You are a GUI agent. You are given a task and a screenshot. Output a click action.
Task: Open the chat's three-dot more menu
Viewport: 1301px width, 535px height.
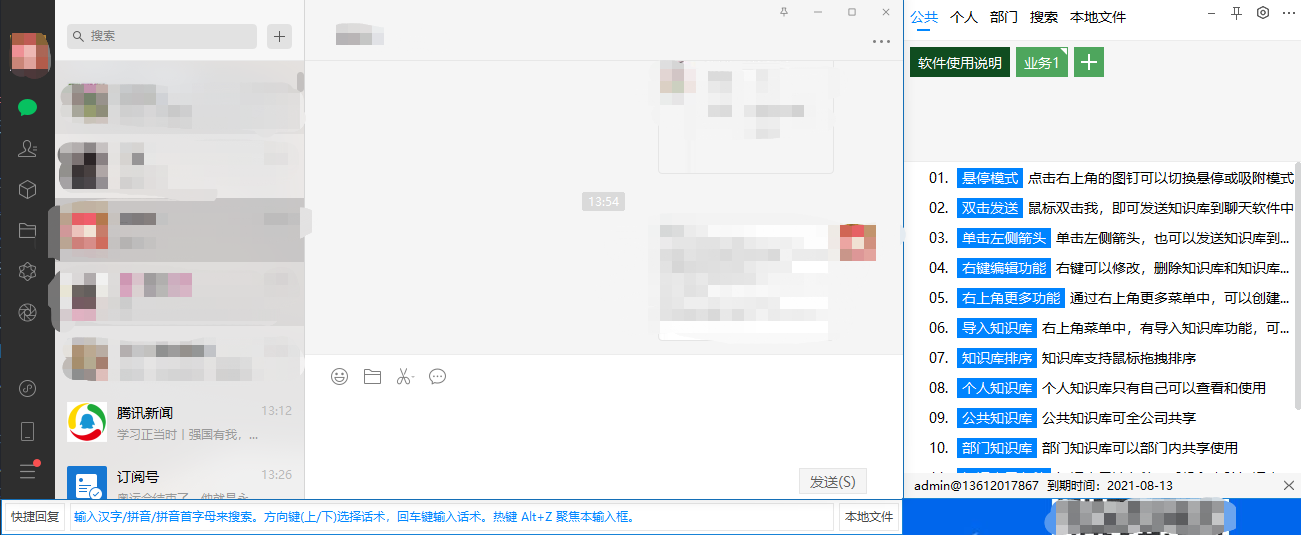point(881,42)
